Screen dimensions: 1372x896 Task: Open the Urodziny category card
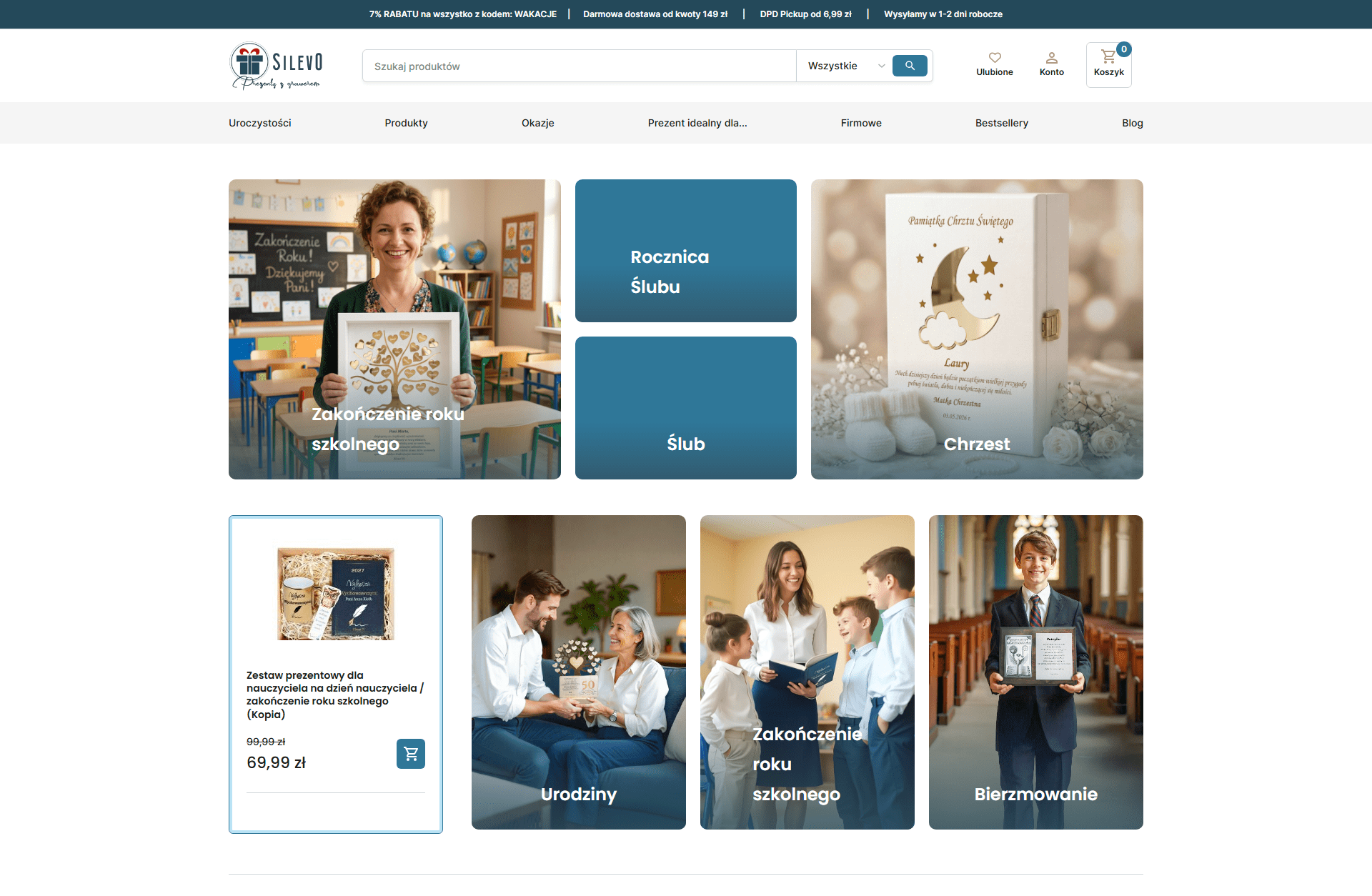[579, 672]
